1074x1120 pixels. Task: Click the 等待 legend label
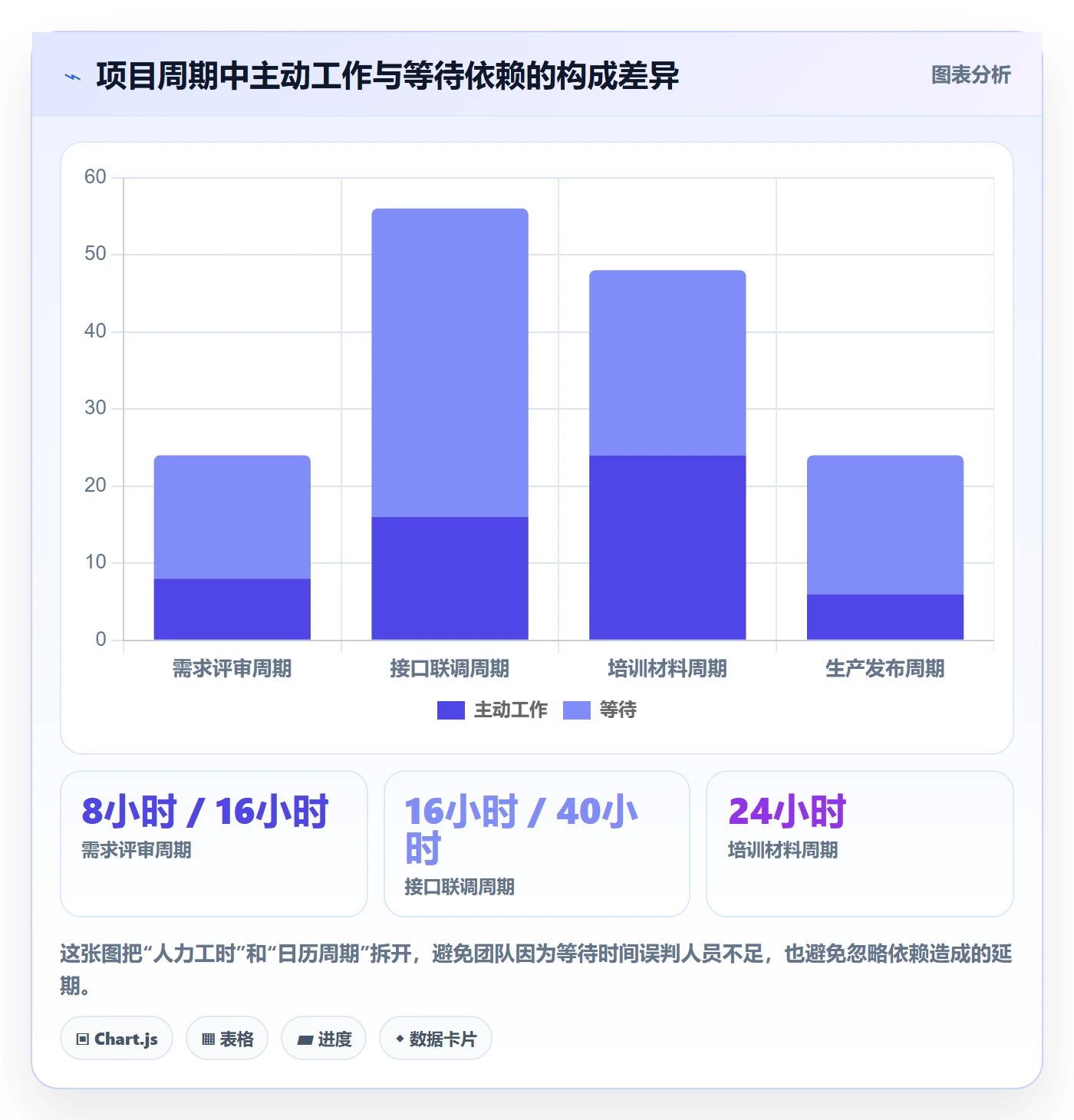618,710
